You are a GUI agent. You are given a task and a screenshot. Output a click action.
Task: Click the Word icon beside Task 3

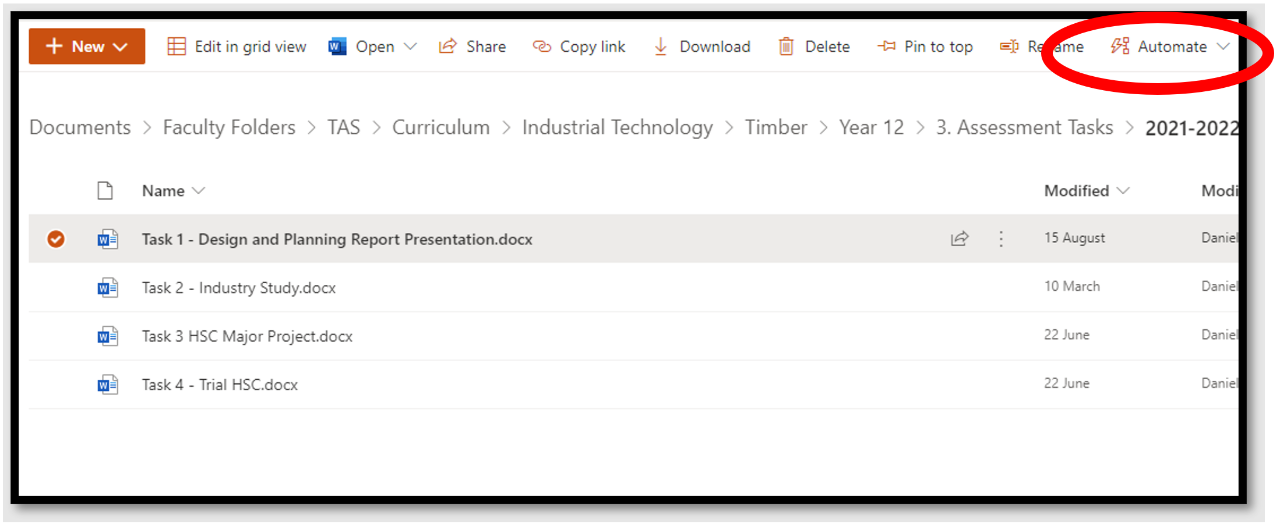[x=107, y=336]
